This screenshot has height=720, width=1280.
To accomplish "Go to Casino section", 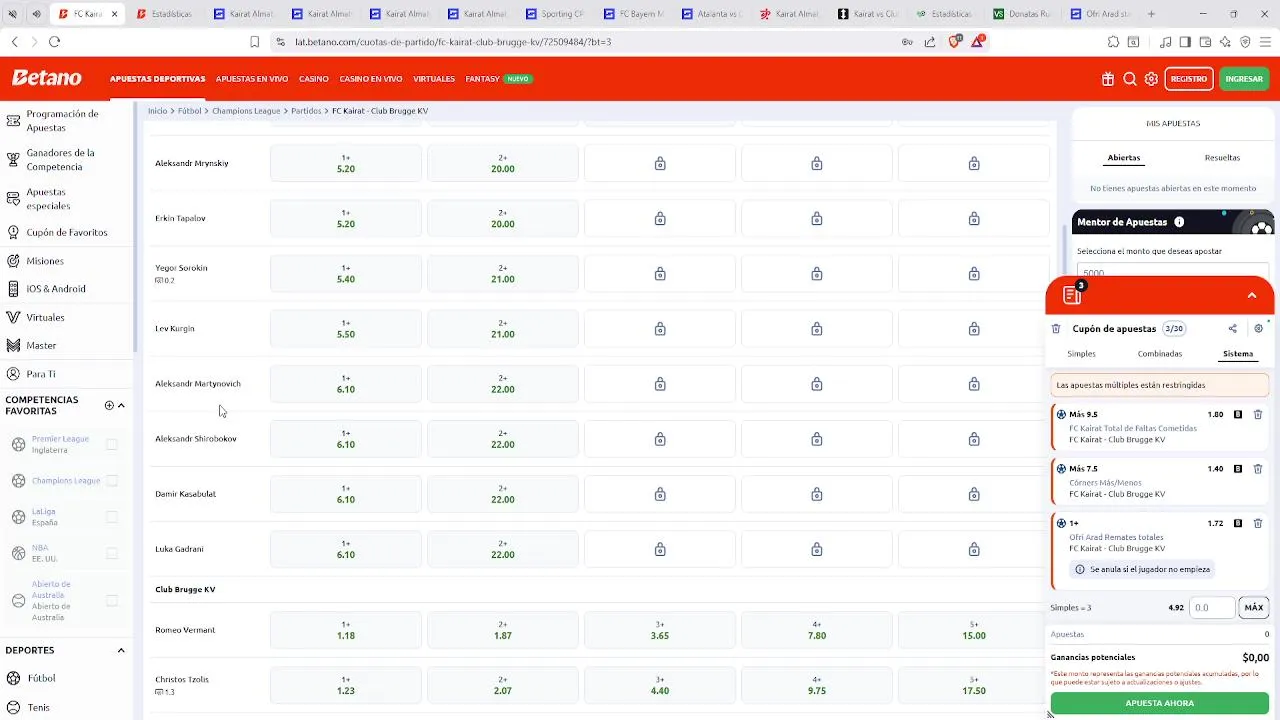I will [314, 79].
